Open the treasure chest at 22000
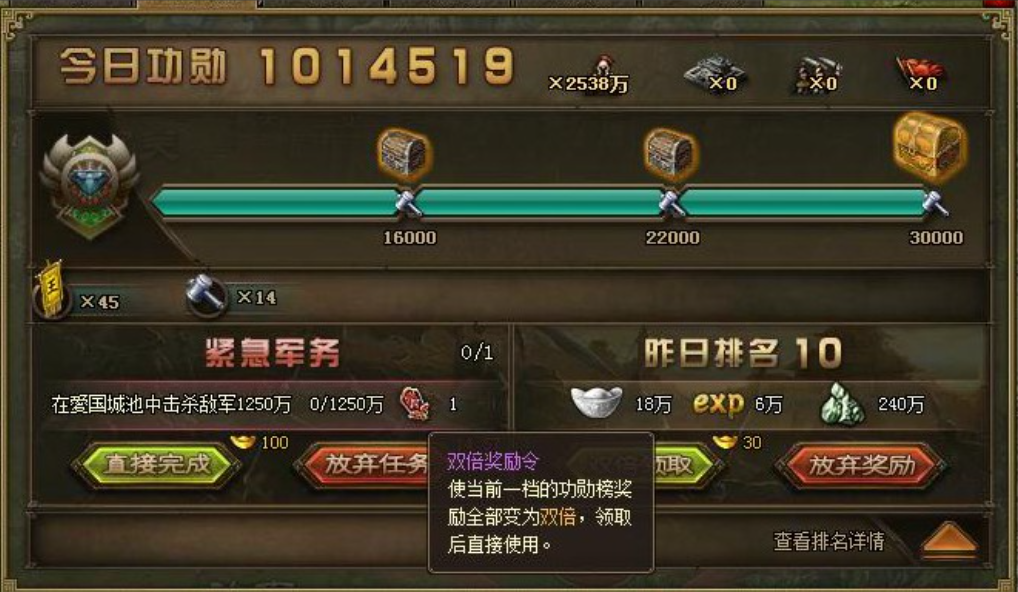Screen dimensions: 1018x592 (x=670, y=154)
